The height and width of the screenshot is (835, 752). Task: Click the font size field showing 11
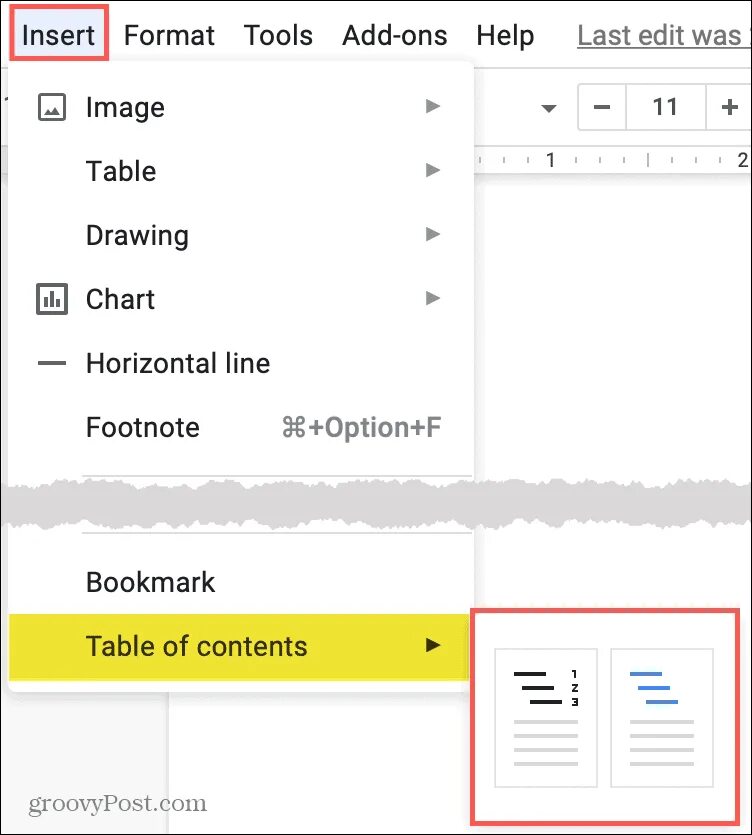click(665, 107)
